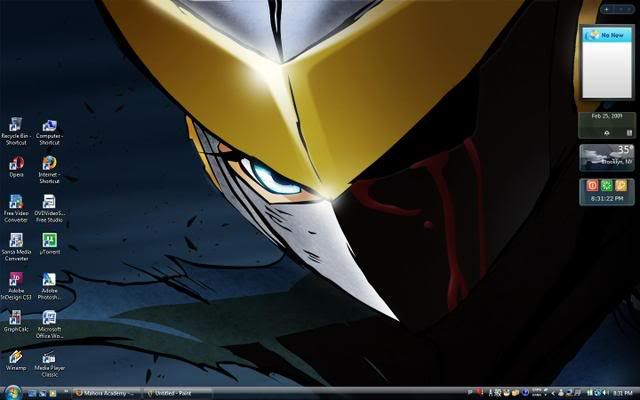Open the Internet shortcut icon
This screenshot has width=640, height=400.
(49, 163)
